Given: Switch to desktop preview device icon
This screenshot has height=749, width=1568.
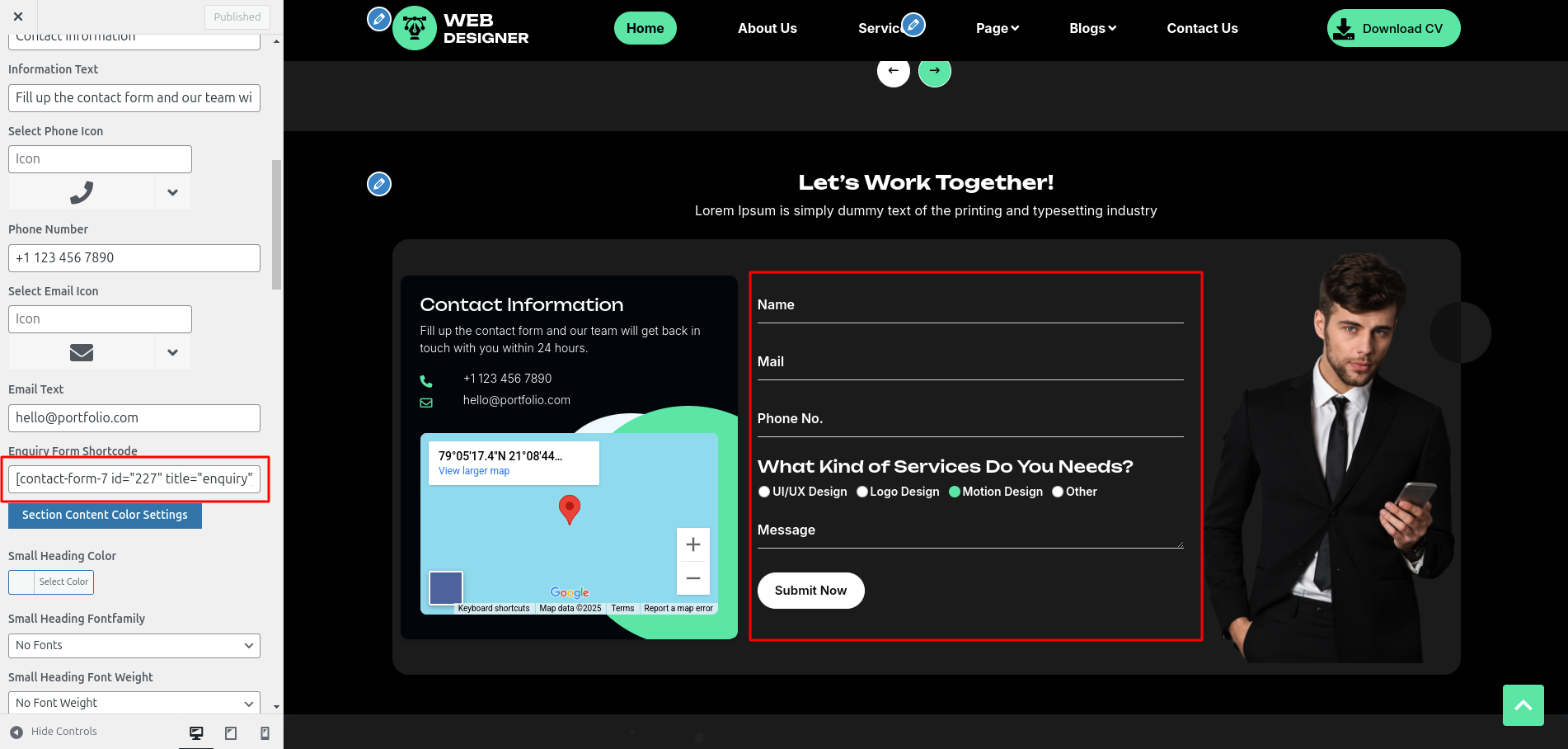Looking at the screenshot, I should coord(196,733).
